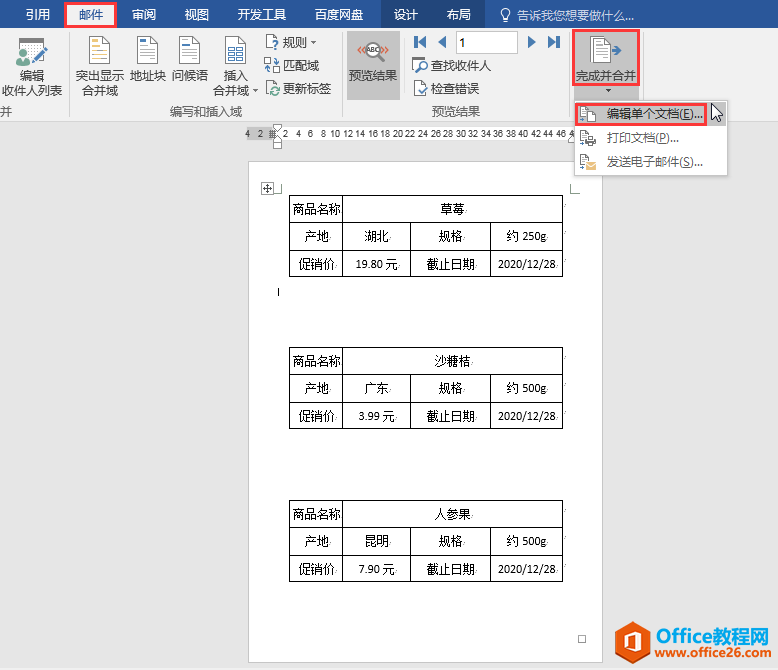Insert a 问候语 greeting line

coord(190,59)
